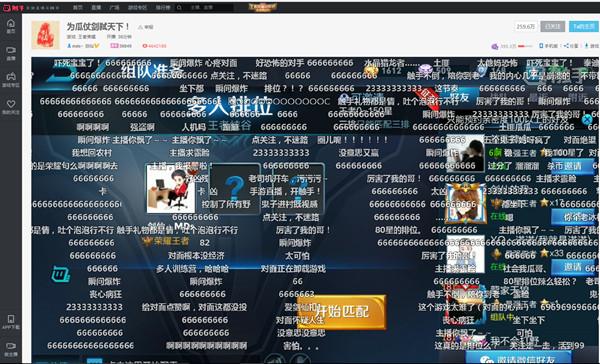Click the blue button at top right
The height and width of the screenshot is (364, 600).
coord(584,26)
